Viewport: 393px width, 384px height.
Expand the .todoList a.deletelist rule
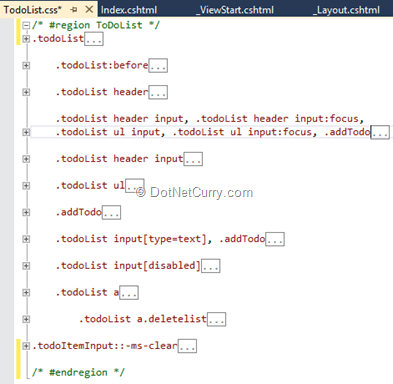point(26,319)
